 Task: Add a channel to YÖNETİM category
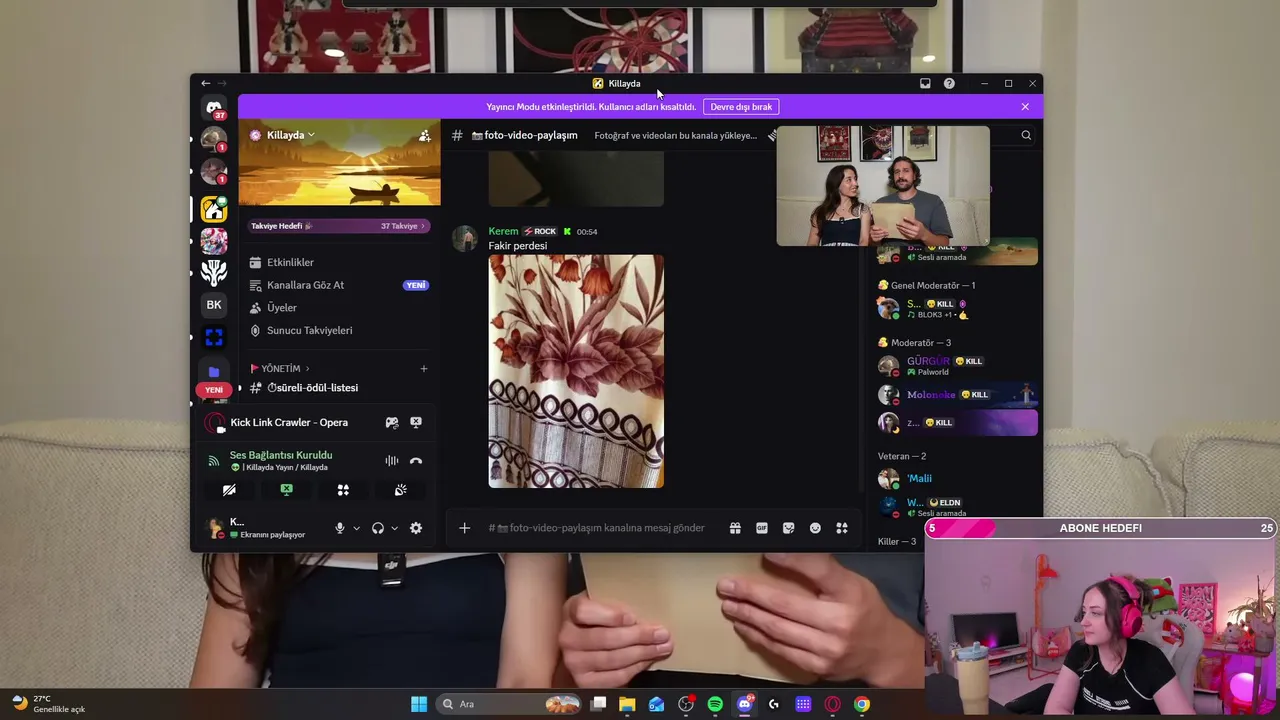(x=424, y=369)
